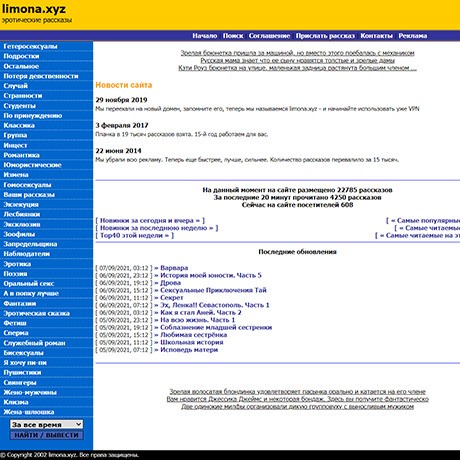Click the line stating 22785 рассказов

[x=297, y=190]
